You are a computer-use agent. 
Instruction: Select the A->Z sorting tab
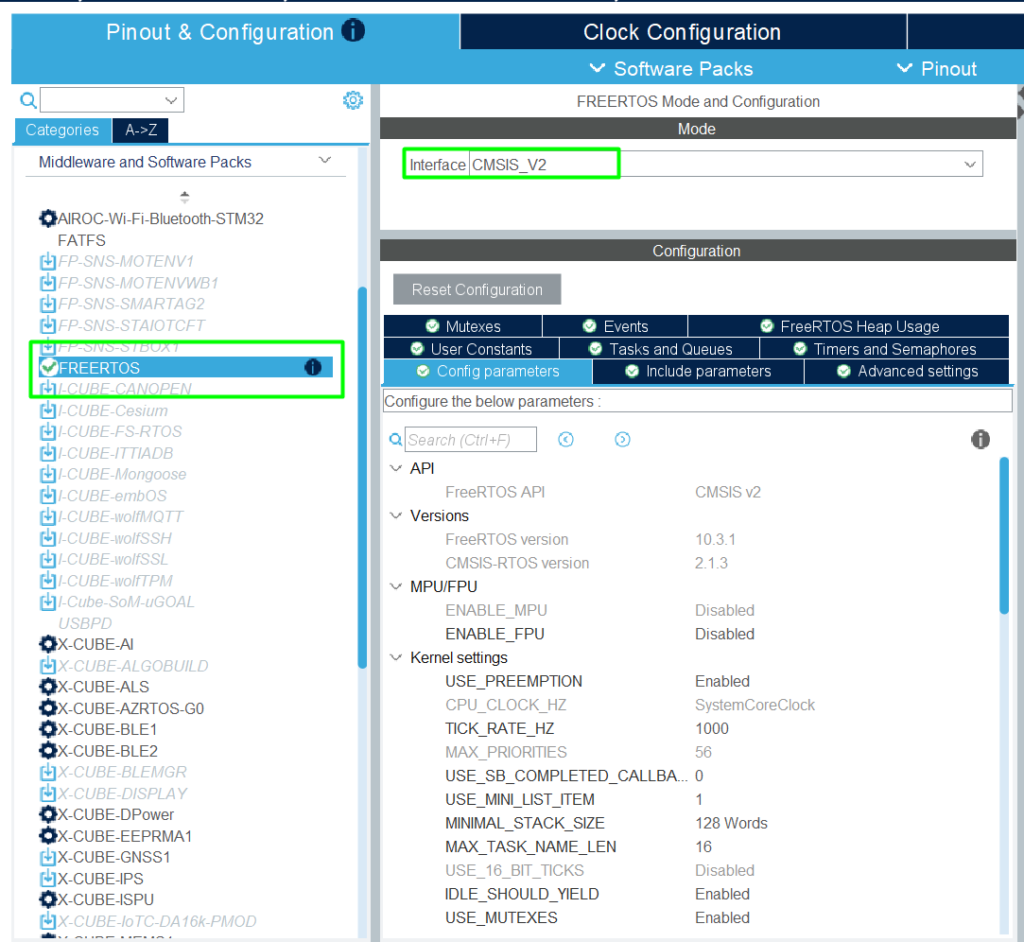(x=141, y=130)
